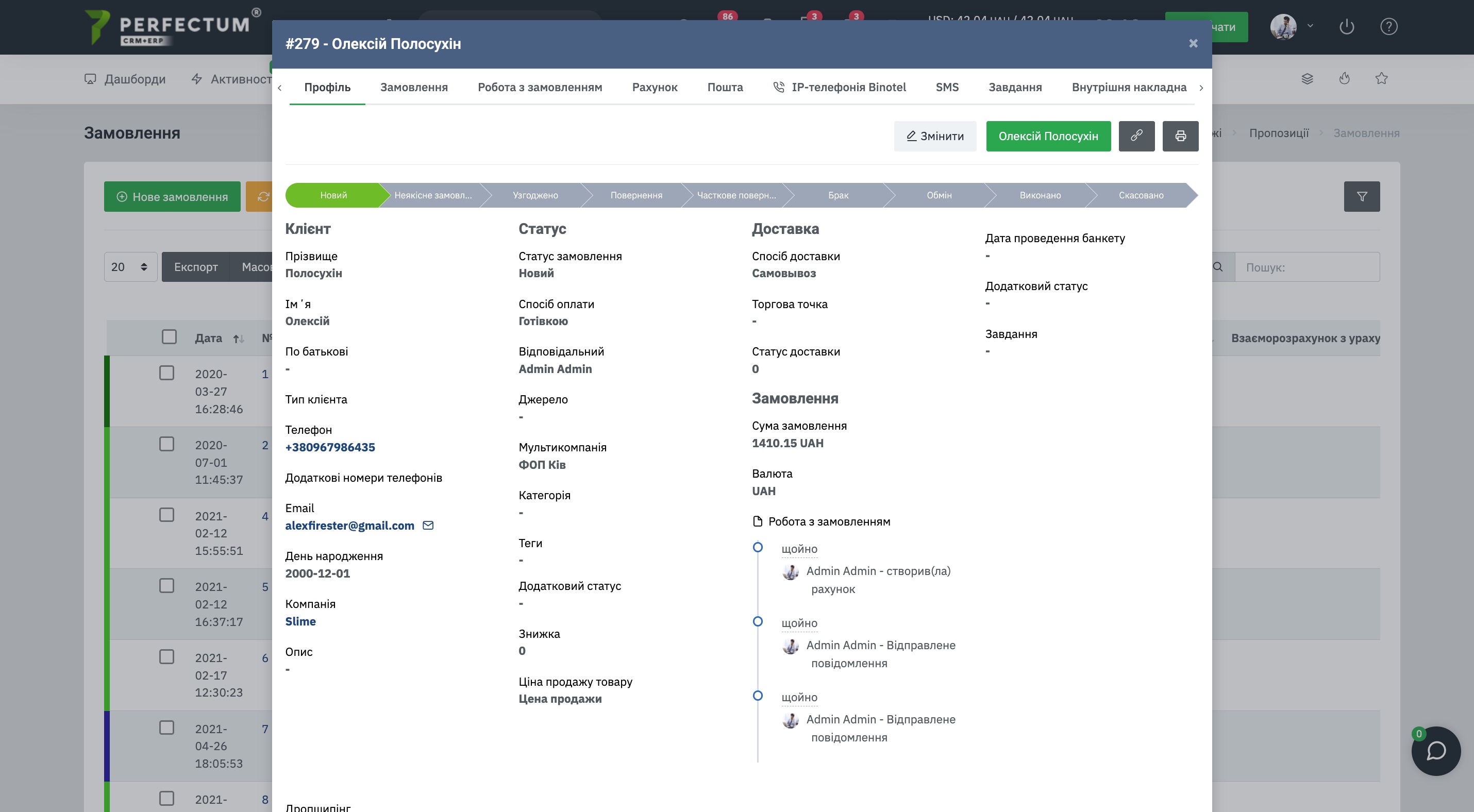Set status stage to Повернення
The height and width of the screenshot is (812, 1474).
[636, 196]
